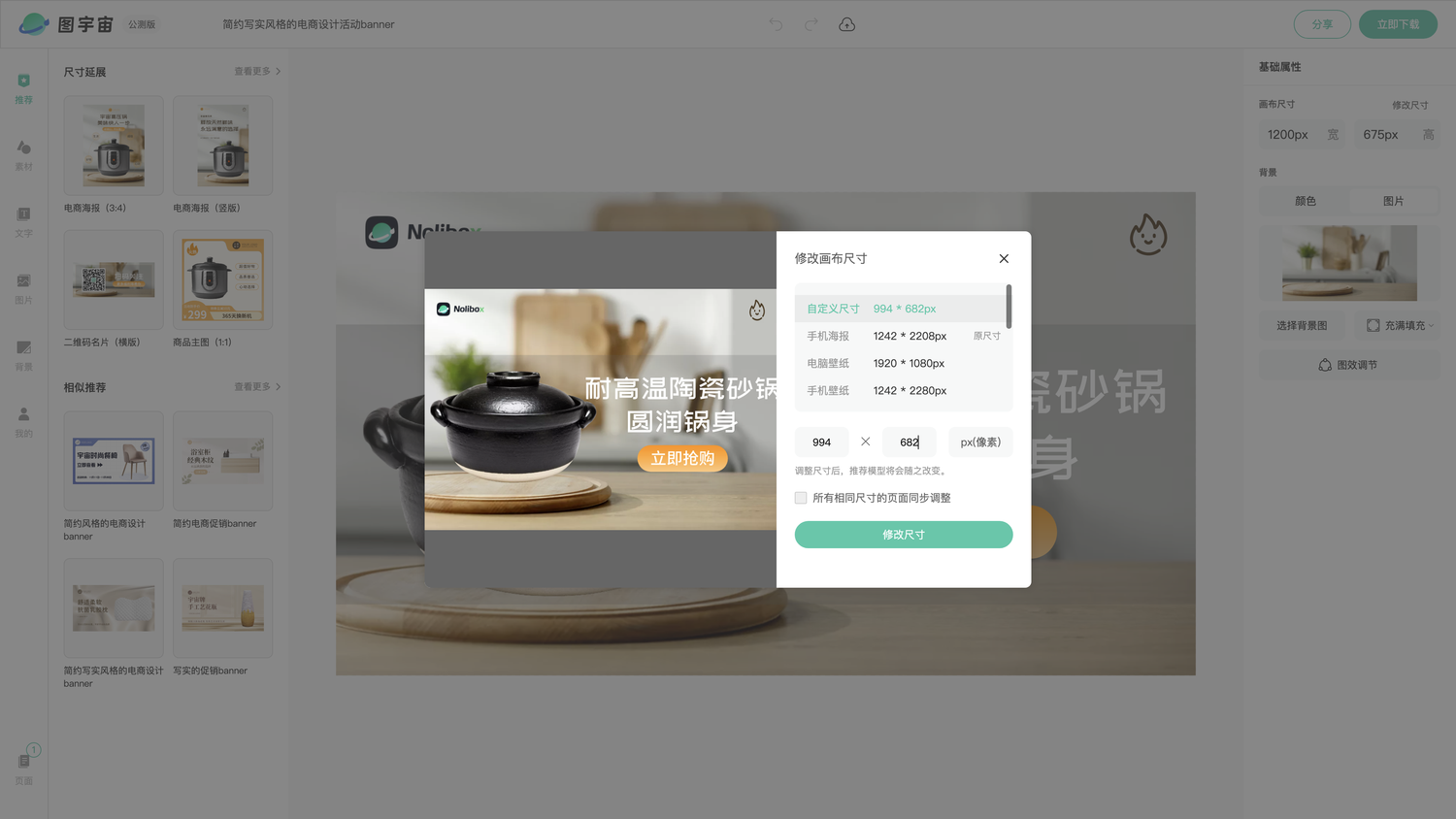Screen dimensions: 1456x819
Task: Open the 写实的促销banner template
Action: [x=223, y=608]
